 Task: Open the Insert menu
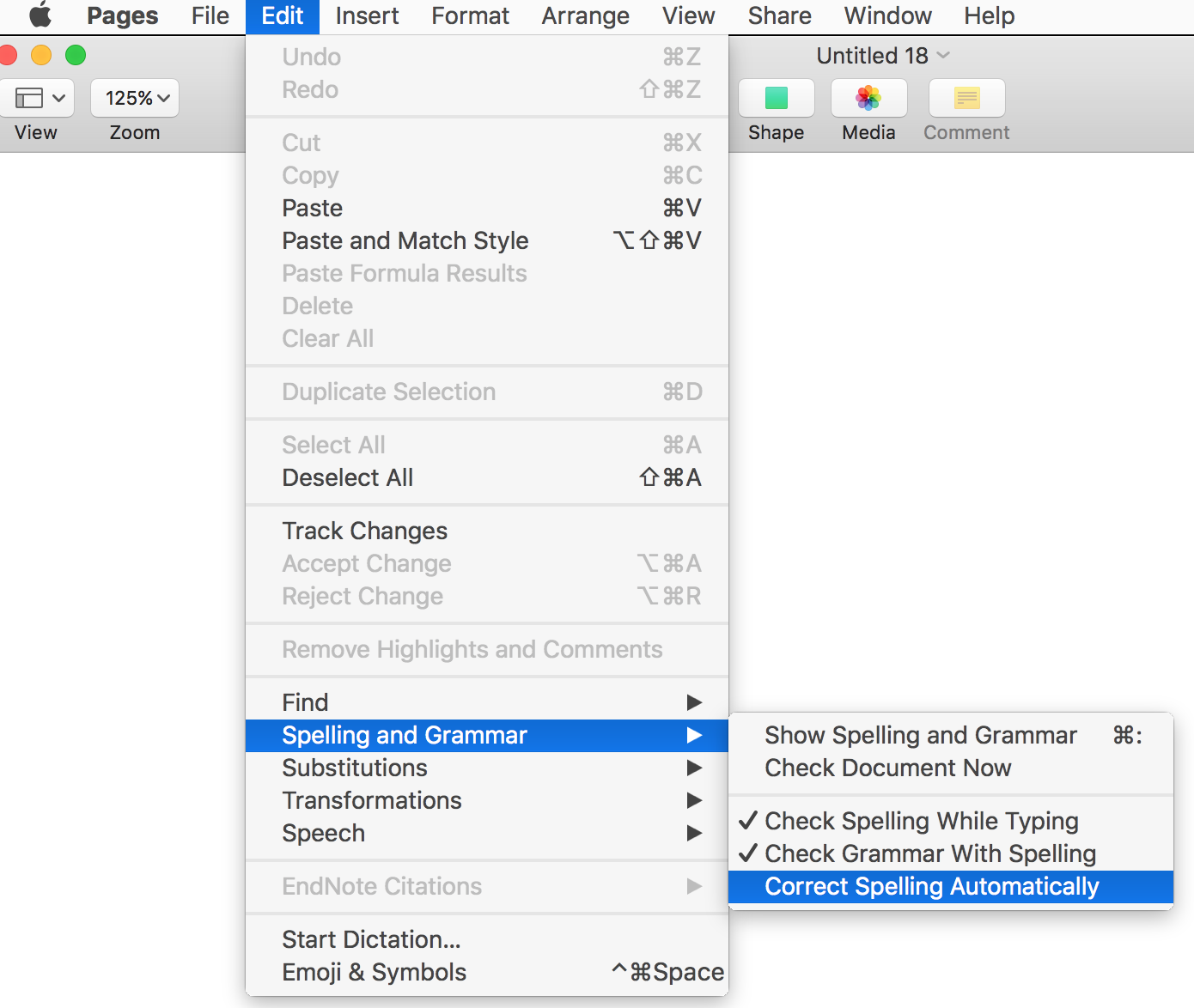[368, 15]
